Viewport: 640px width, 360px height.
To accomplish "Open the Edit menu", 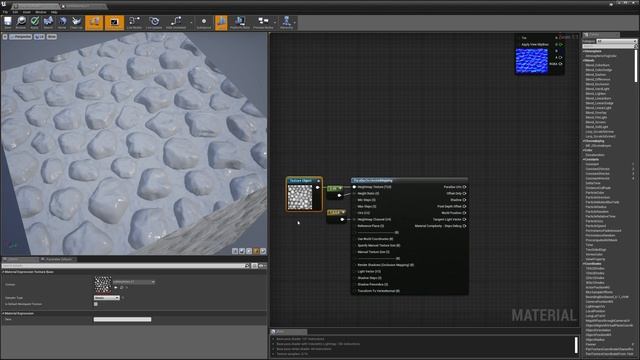I will (15, 12).
